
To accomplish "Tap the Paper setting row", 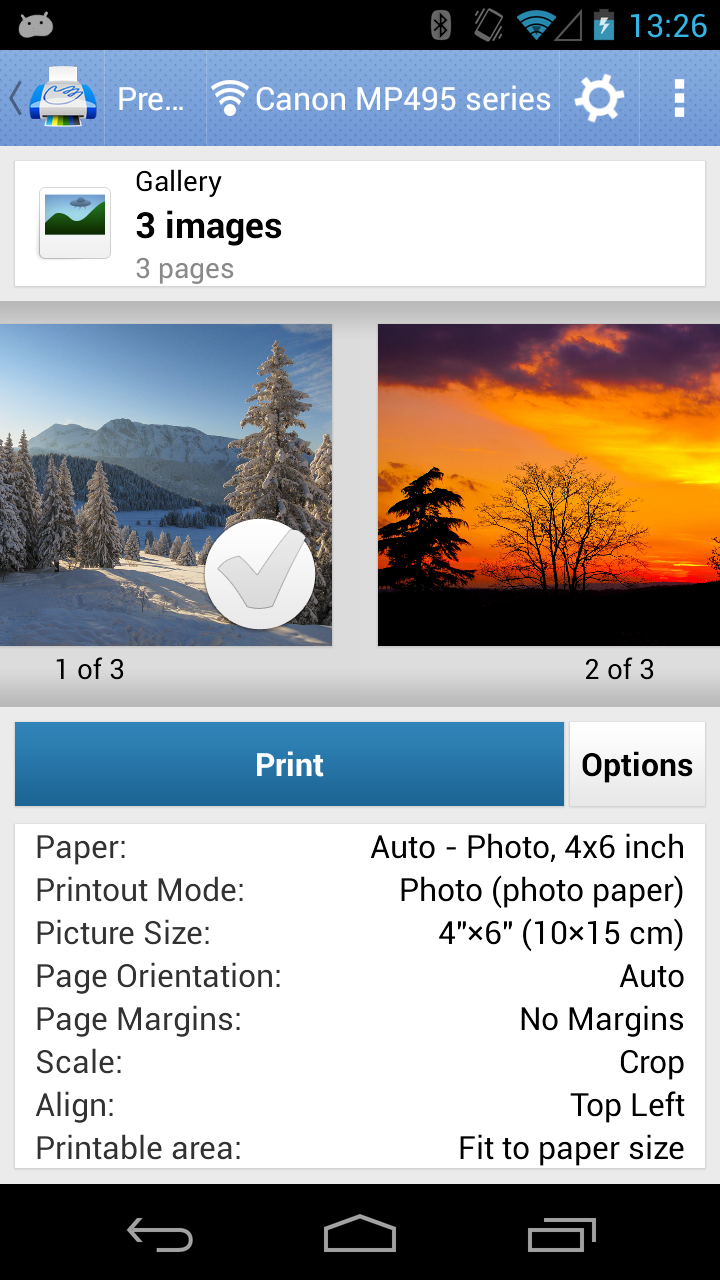I will coord(360,847).
